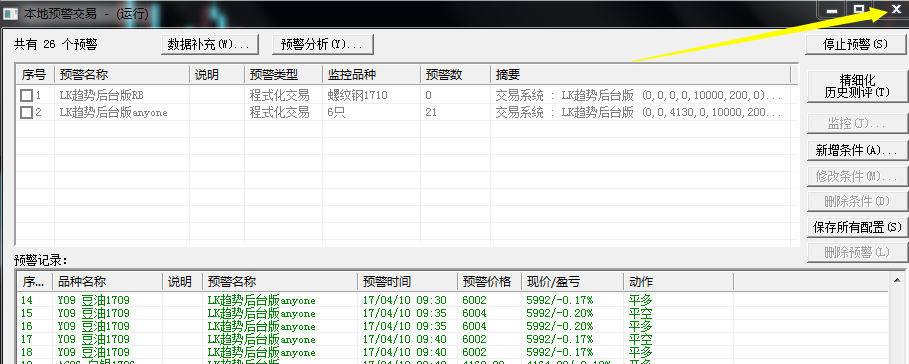Close the 本地预警交易 window
The width and height of the screenshot is (909, 364).
[895, 10]
